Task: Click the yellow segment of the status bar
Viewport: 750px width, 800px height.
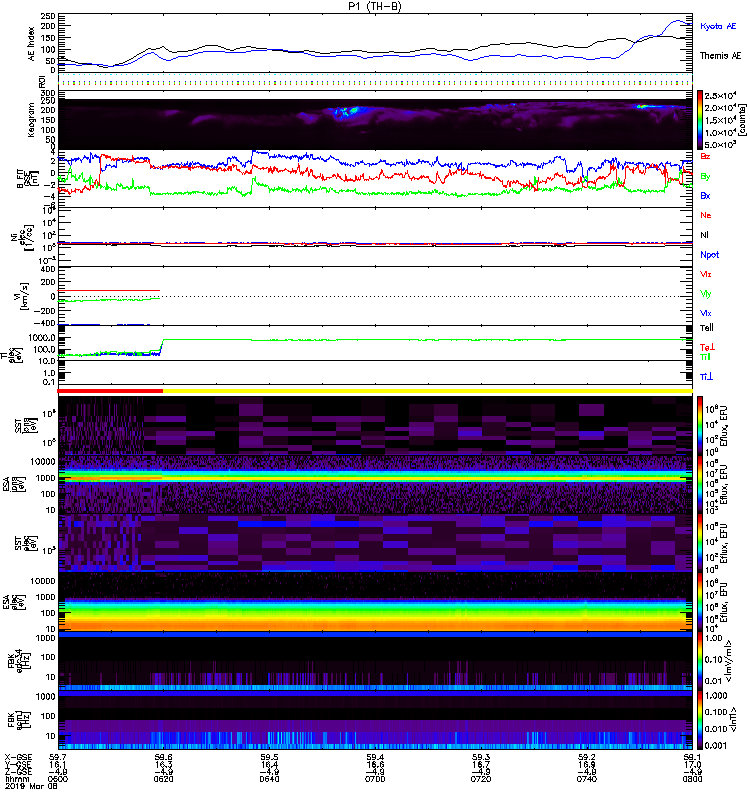Action: (428, 391)
